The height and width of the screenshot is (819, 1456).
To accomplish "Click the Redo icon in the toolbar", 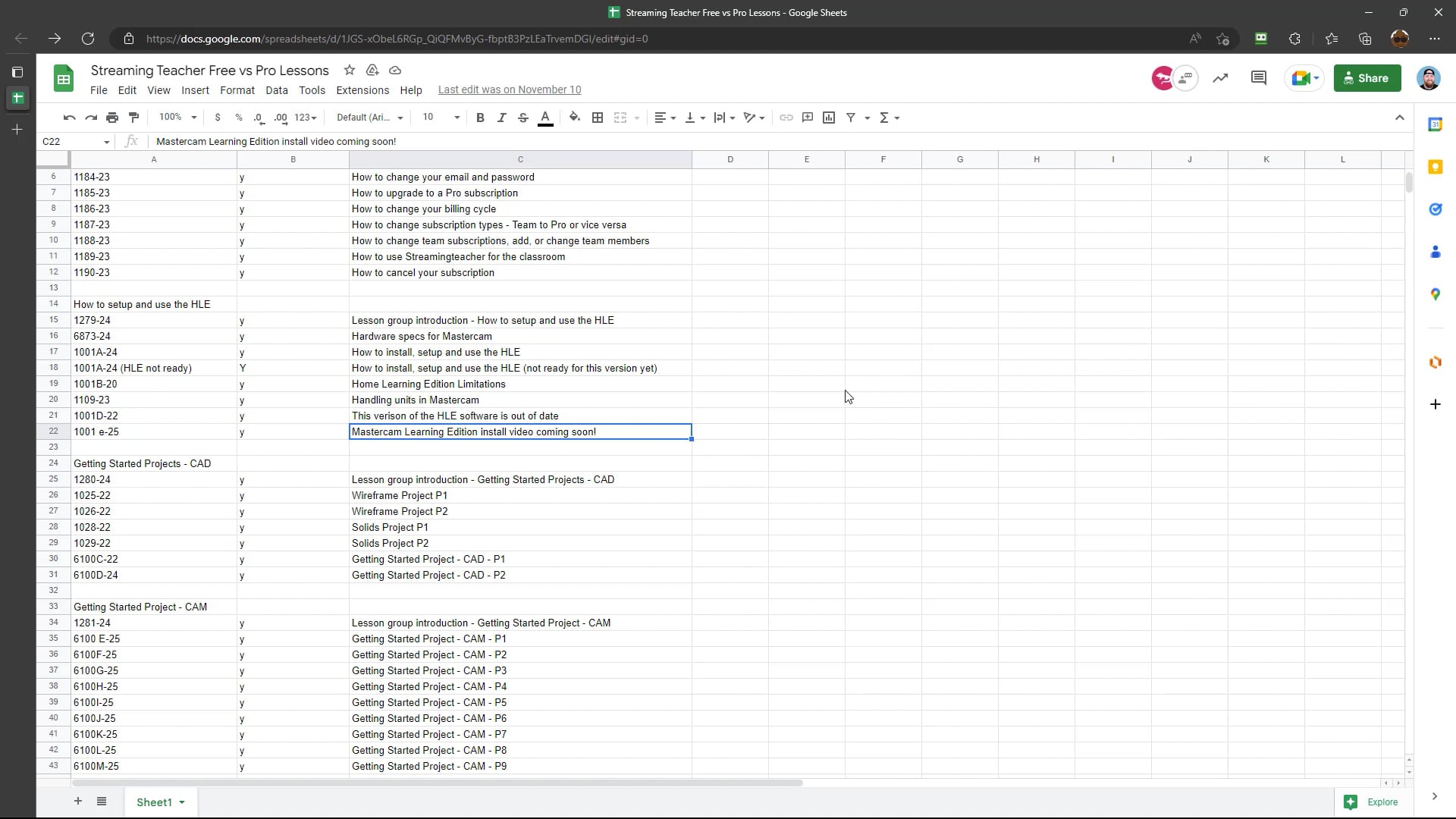I will click(91, 118).
